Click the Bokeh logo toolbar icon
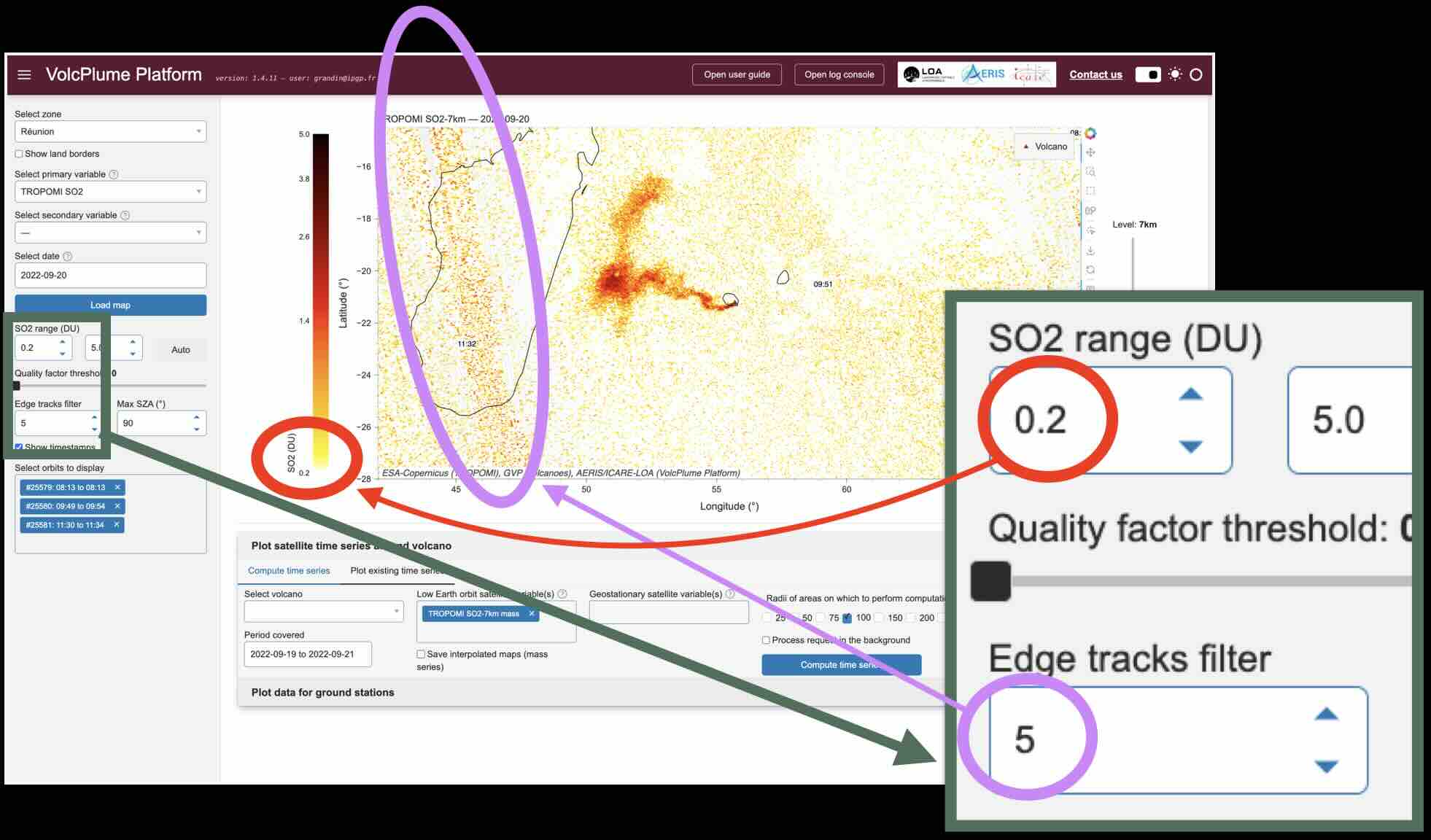Viewport: 1431px width, 840px height. tap(1090, 133)
